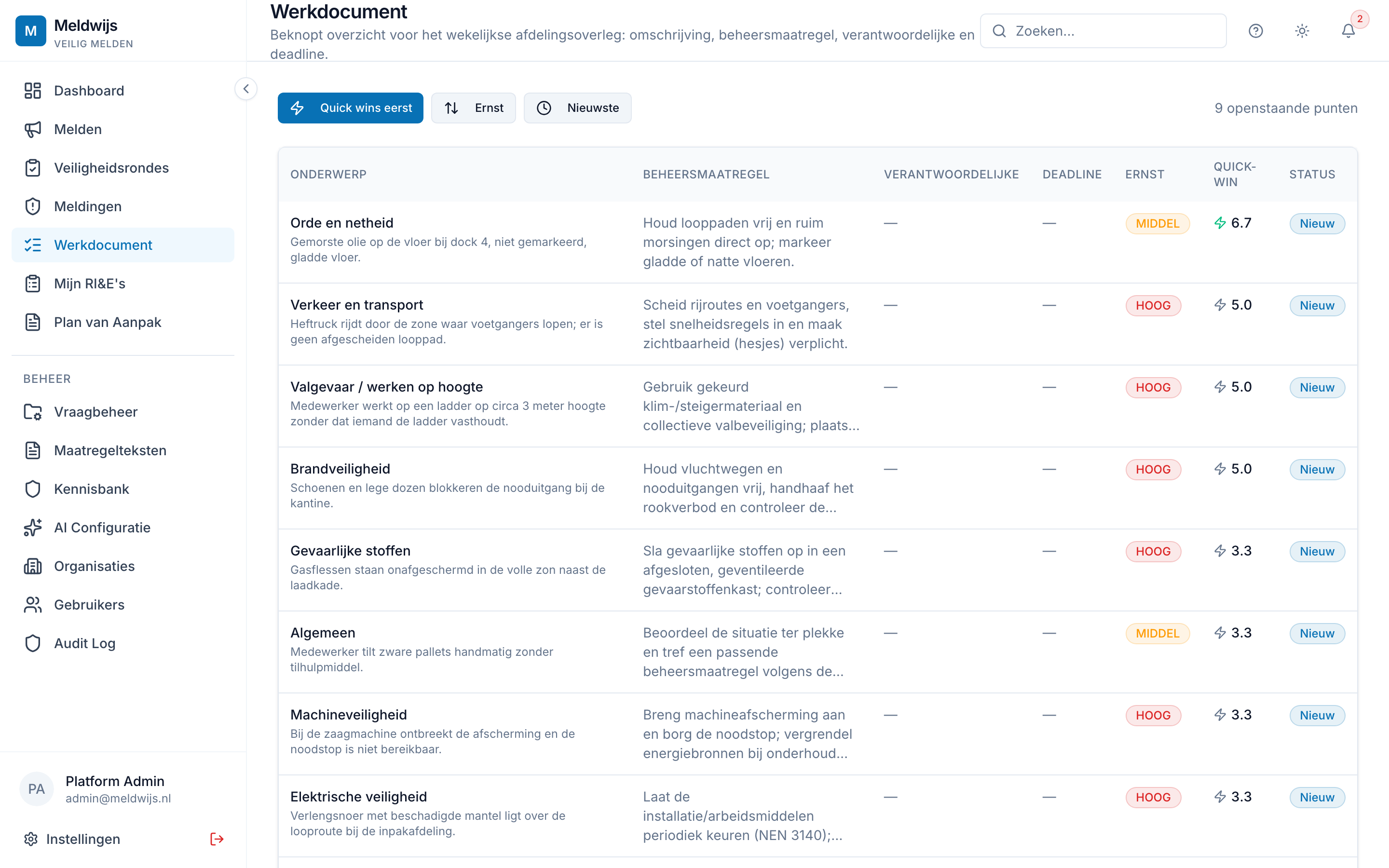The width and height of the screenshot is (1389, 868).
Task: Open Dashboard in sidebar
Action: pos(123,91)
